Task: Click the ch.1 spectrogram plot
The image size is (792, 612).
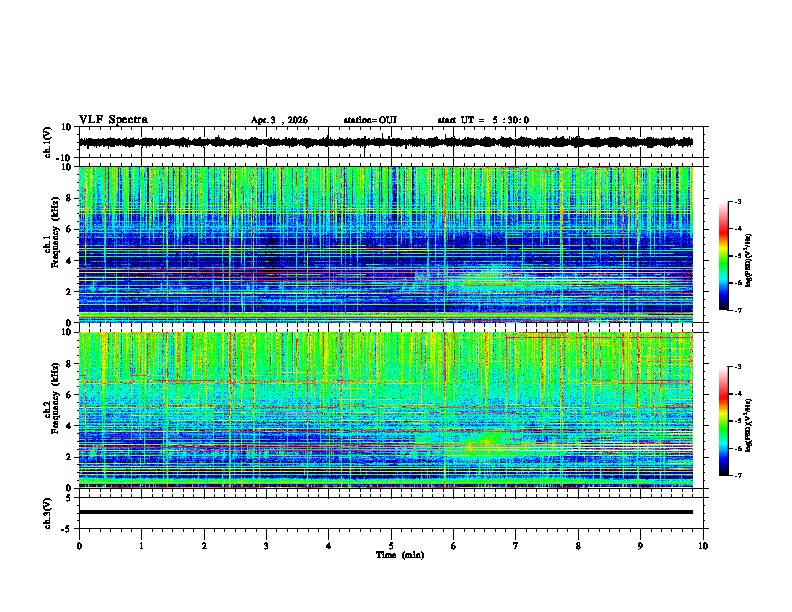Action: [x=386, y=244]
